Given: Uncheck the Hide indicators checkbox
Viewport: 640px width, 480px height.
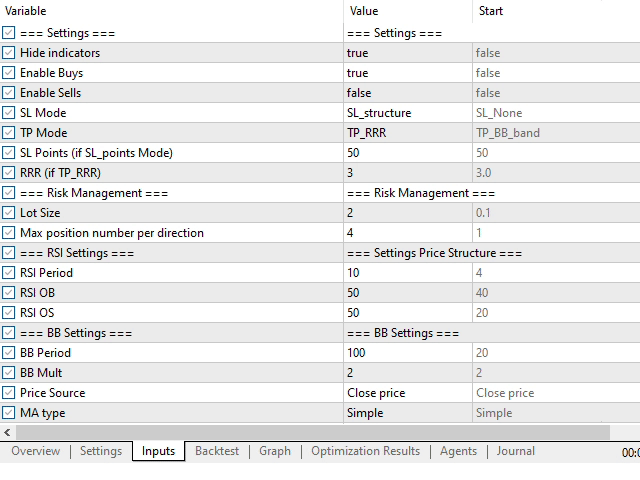Looking at the screenshot, I should (x=9, y=53).
